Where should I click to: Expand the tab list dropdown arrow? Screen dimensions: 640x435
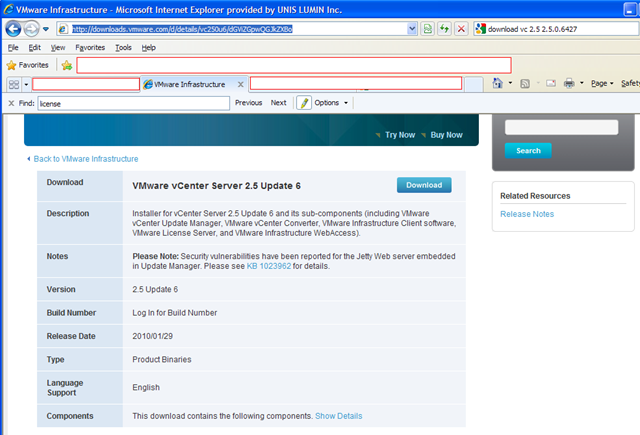click(x=26, y=84)
